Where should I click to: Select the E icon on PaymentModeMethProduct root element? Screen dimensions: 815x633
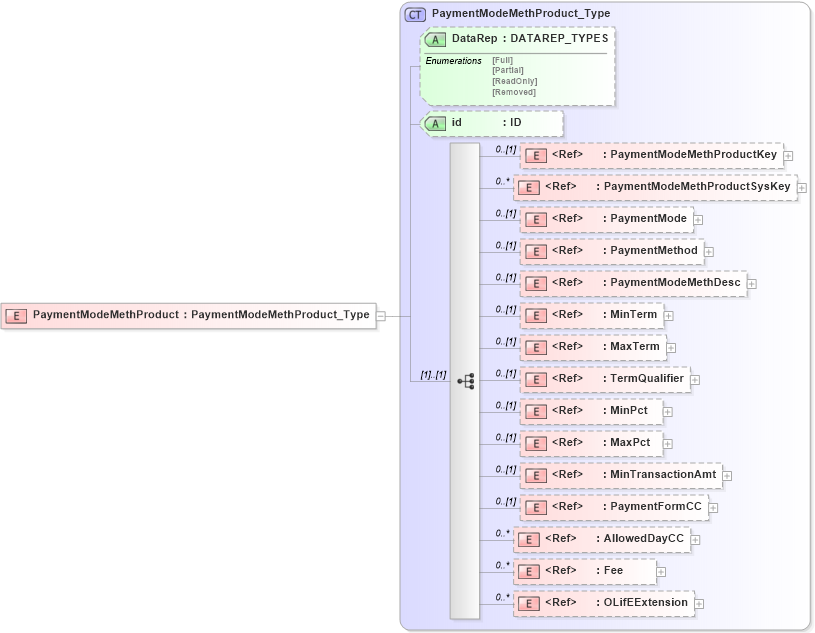point(15,315)
